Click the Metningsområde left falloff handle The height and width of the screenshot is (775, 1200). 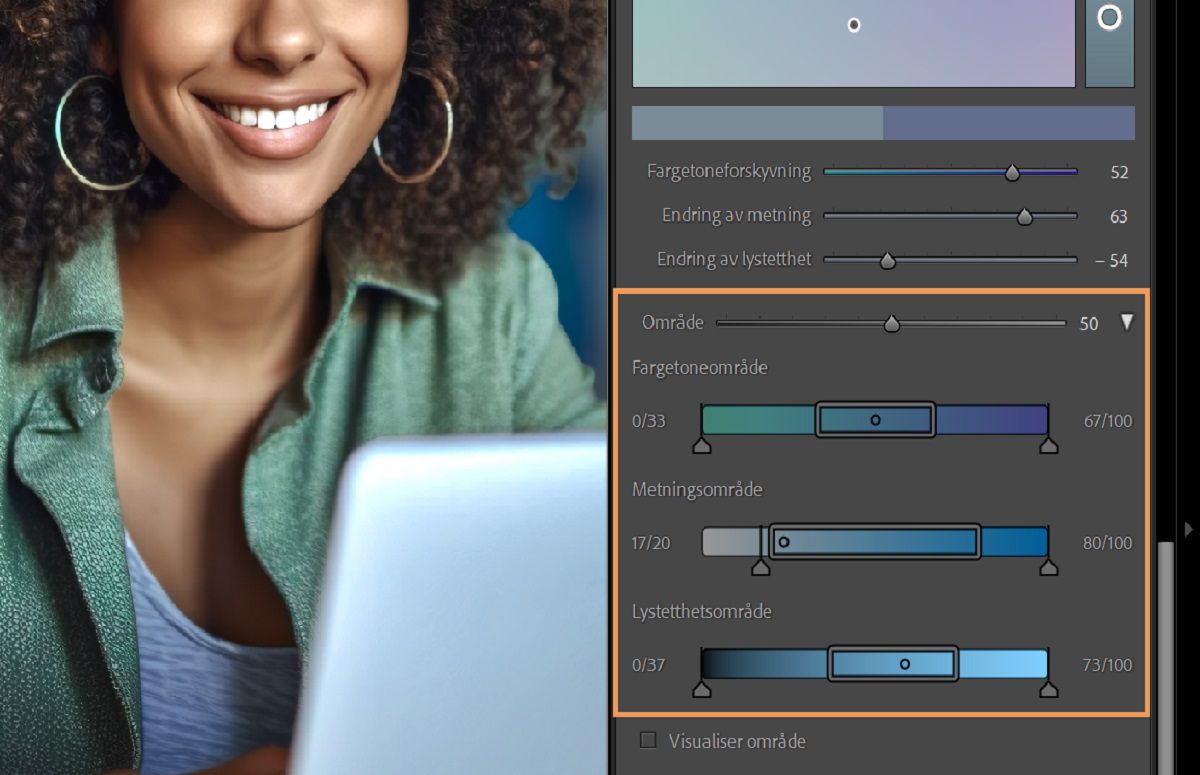[760, 567]
